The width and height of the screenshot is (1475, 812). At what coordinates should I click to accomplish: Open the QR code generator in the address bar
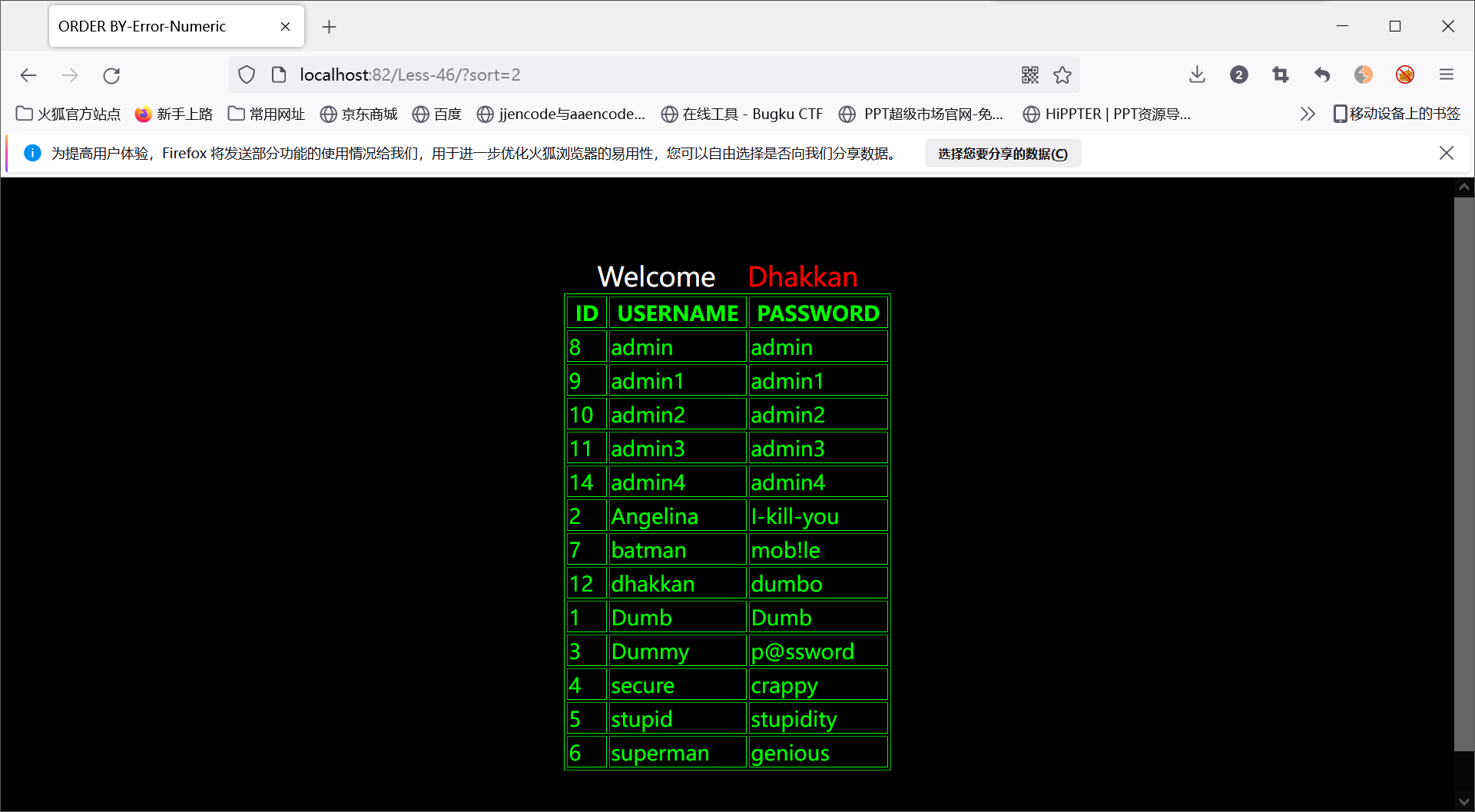tap(1030, 75)
